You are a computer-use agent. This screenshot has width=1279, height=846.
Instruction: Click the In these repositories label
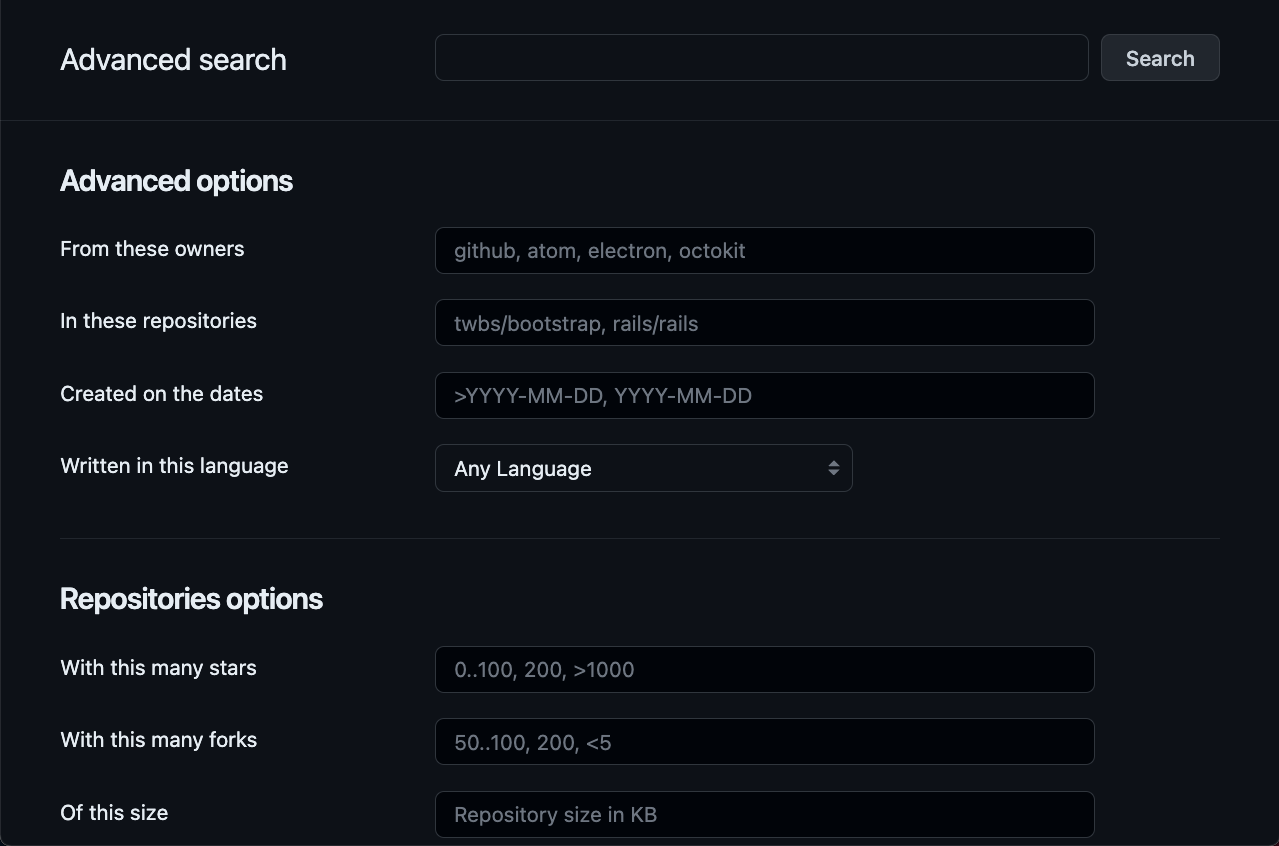[158, 321]
